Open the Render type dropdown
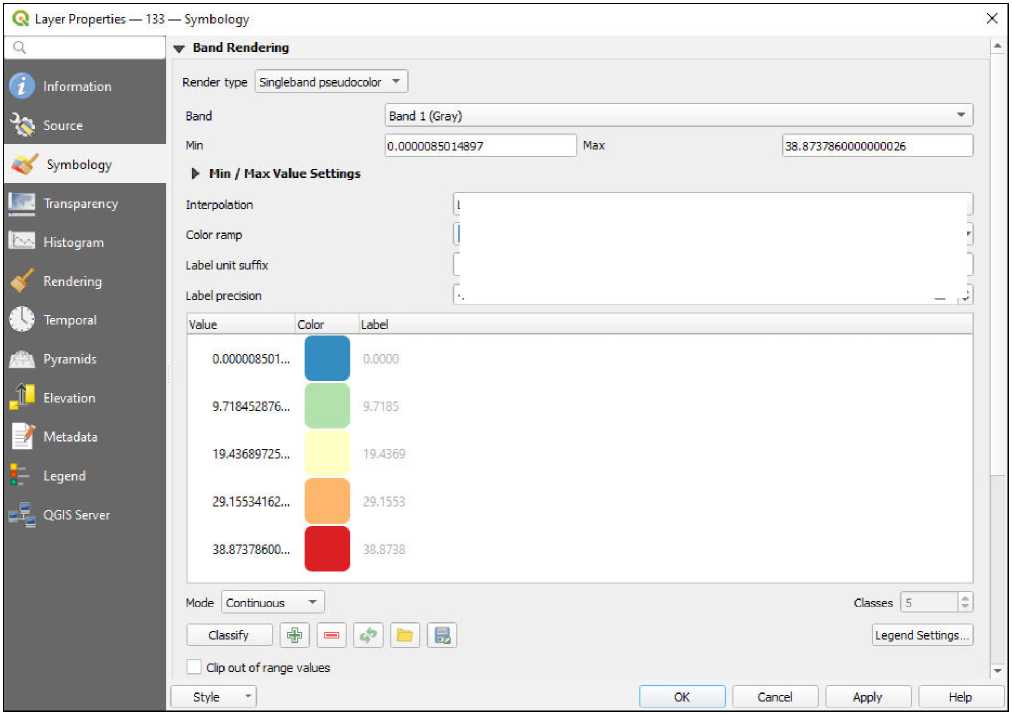This screenshot has height=715, width=1012. click(331, 82)
